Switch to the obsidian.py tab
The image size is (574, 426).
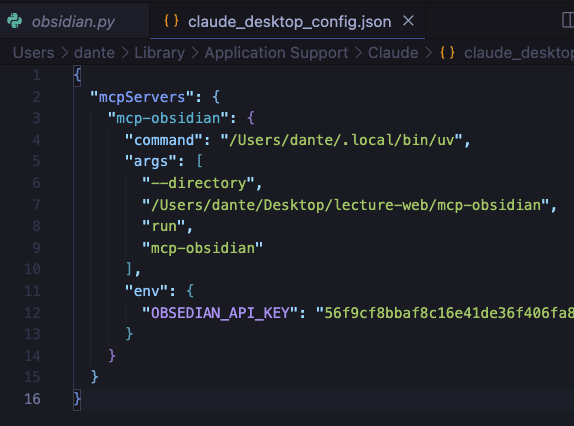coord(73,22)
